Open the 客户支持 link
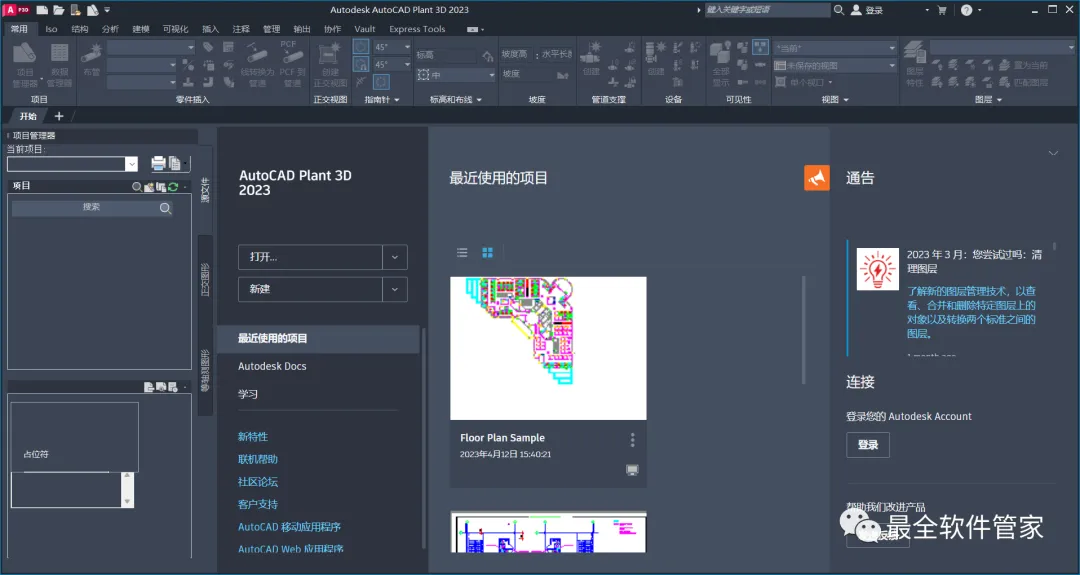Image resolution: width=1080 pixels, height=575 pixels. tap(258, 504)
